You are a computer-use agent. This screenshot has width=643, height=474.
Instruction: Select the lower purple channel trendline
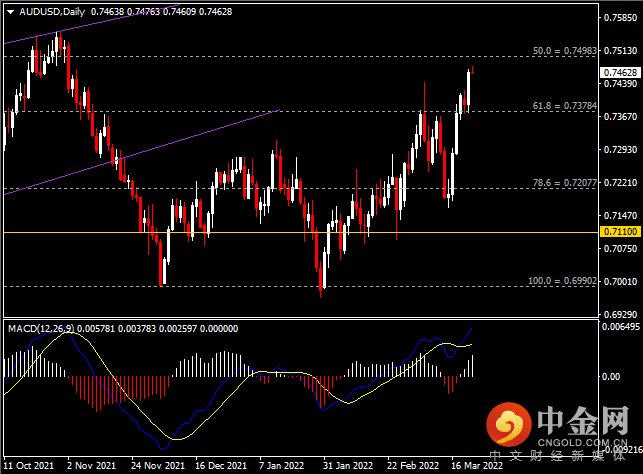pos(141,152)
